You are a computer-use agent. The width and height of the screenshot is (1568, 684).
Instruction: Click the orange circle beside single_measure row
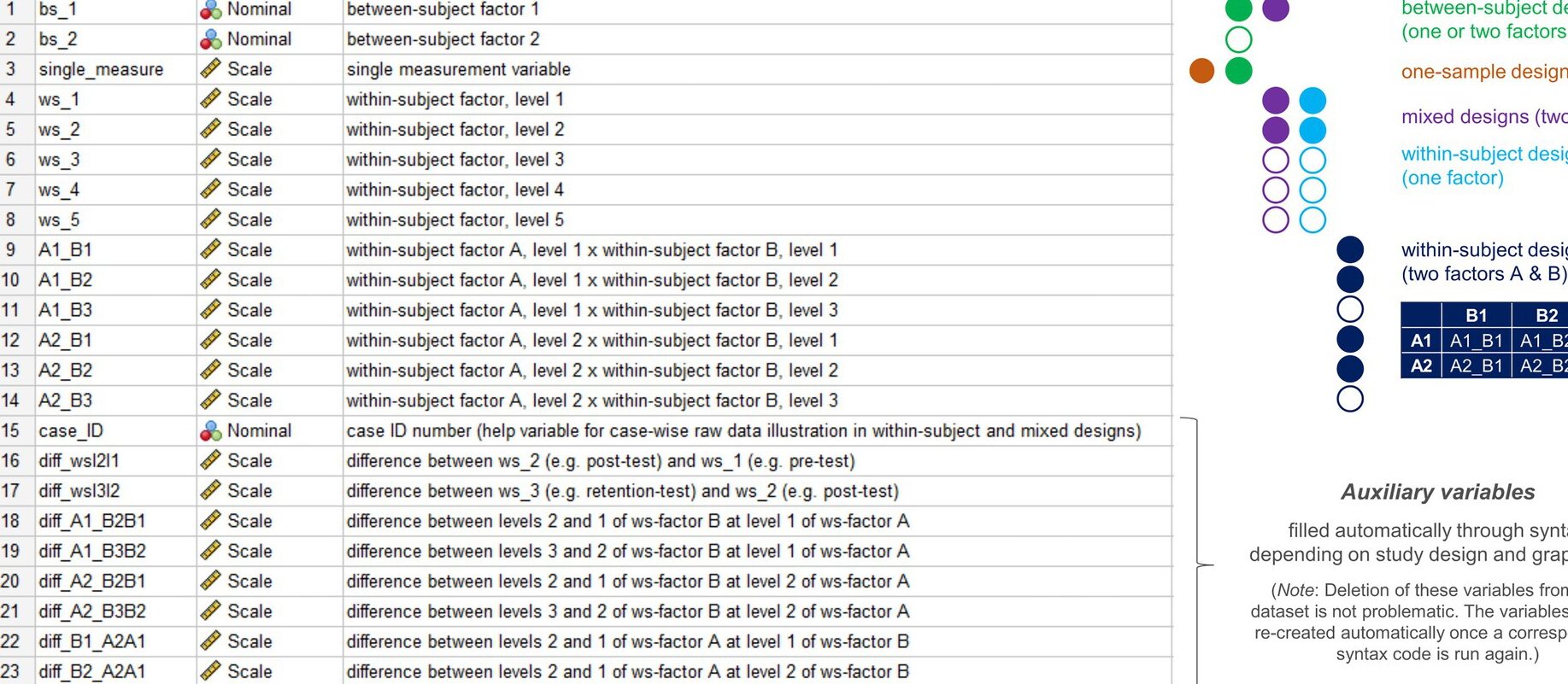tap(1201, 71)
